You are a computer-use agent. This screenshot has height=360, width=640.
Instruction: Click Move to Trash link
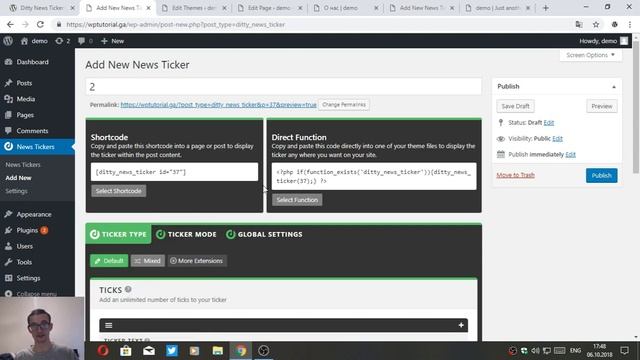pyautogui.click(x=515, y=175)
